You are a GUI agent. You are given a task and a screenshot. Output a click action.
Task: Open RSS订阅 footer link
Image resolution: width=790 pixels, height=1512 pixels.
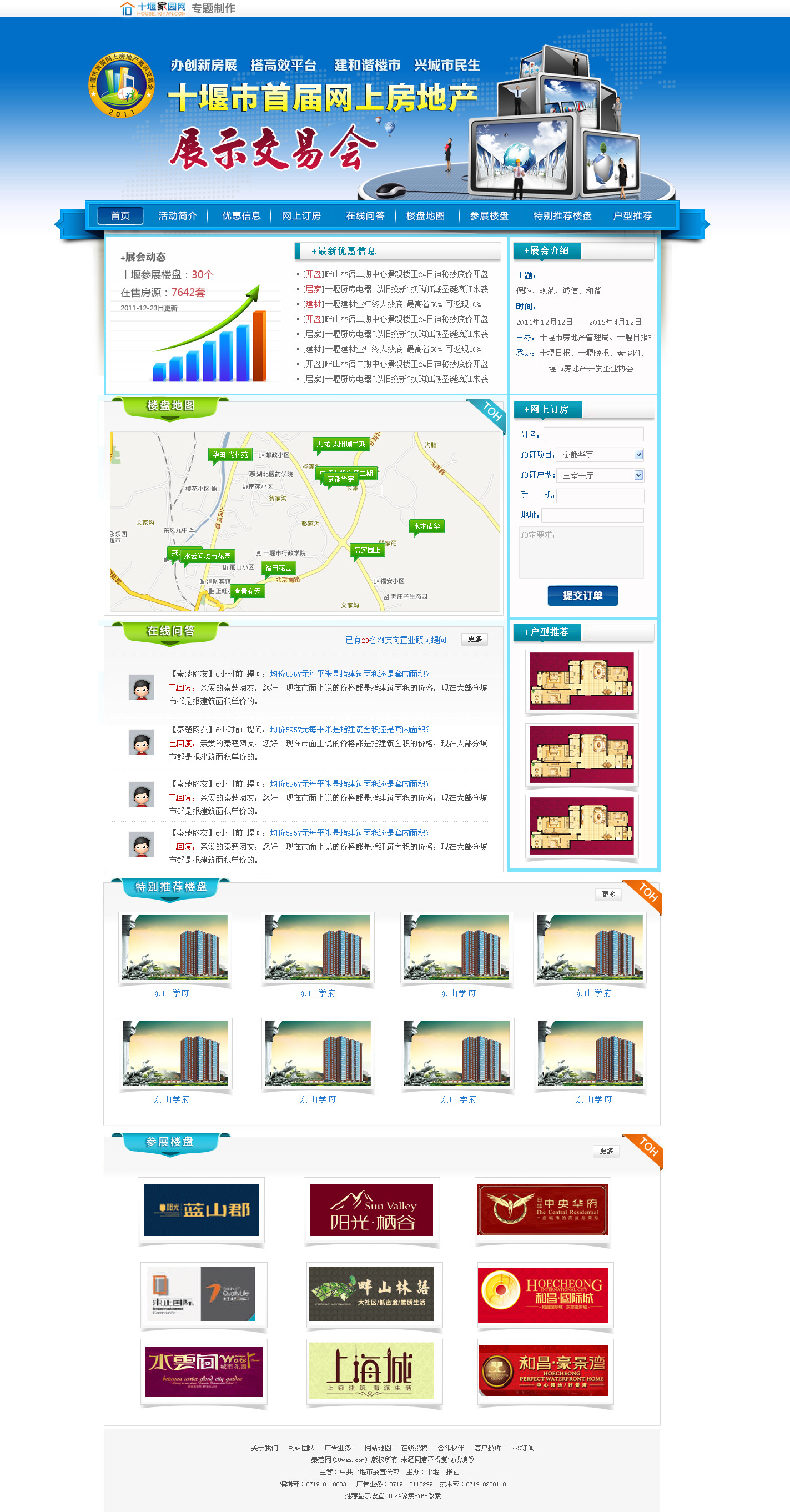click(522, 1448)
